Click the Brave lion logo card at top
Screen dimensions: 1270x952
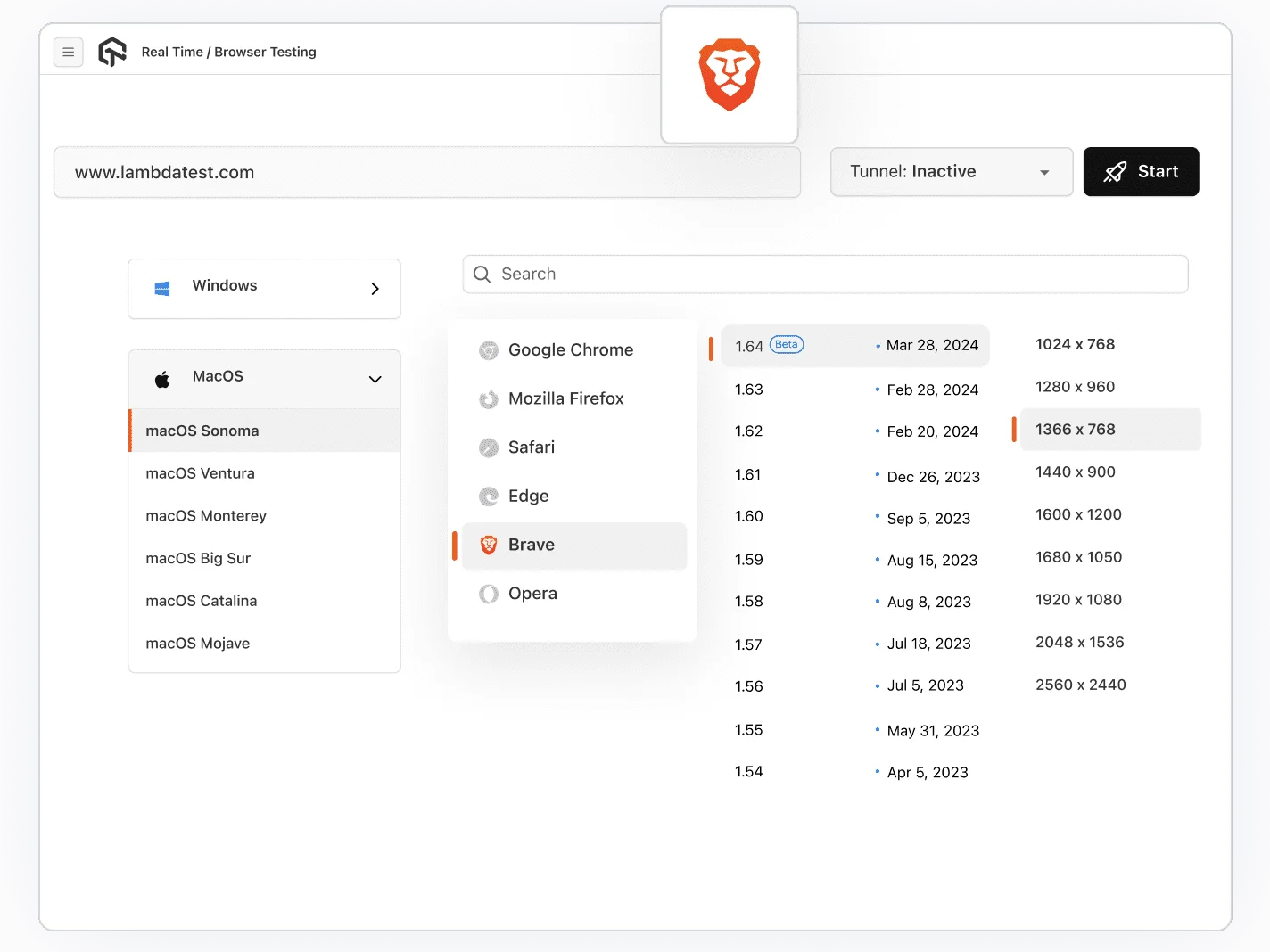(x=729, y=75)
